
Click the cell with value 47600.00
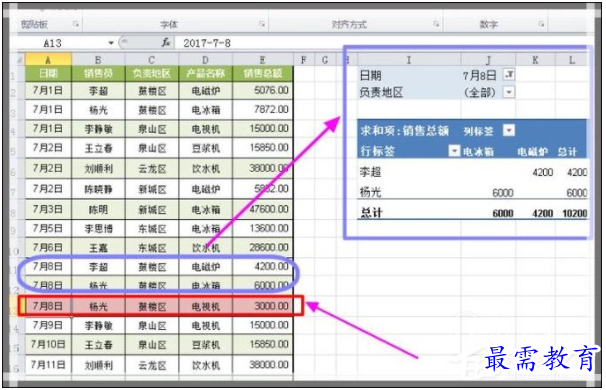(263, 209)
